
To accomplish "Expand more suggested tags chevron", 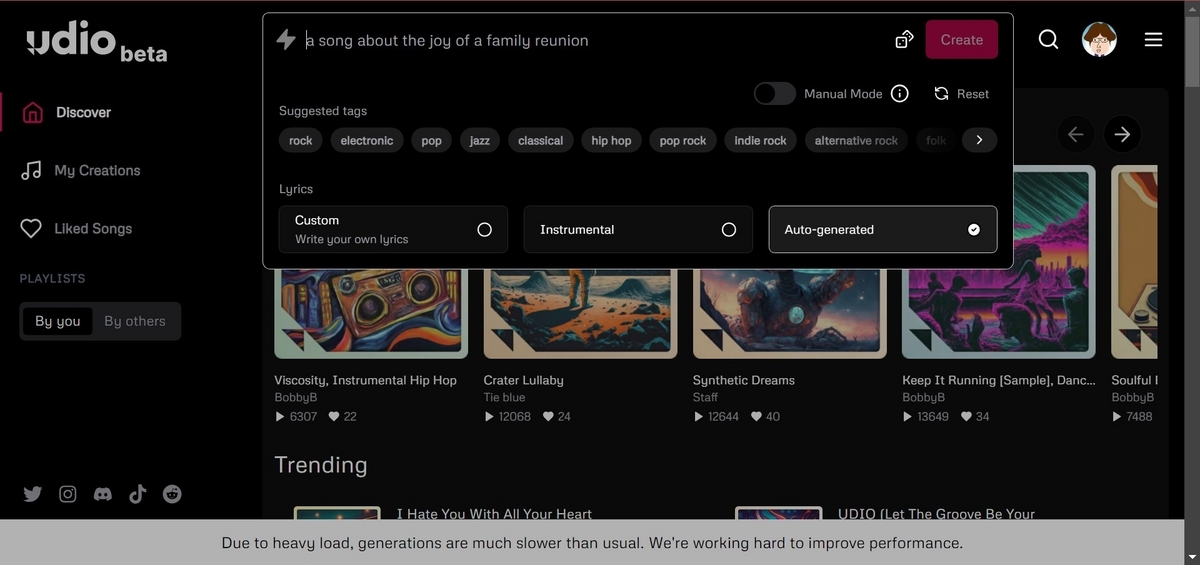I will 979,140.
